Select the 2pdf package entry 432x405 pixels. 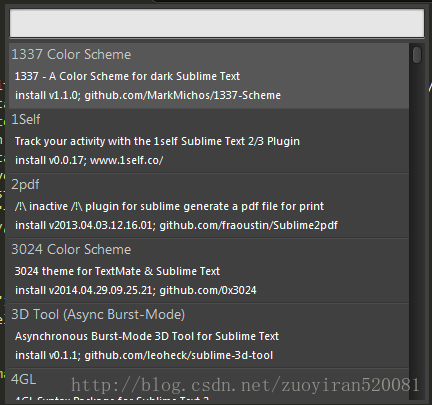pyautogui.click(x=209, y=205)
